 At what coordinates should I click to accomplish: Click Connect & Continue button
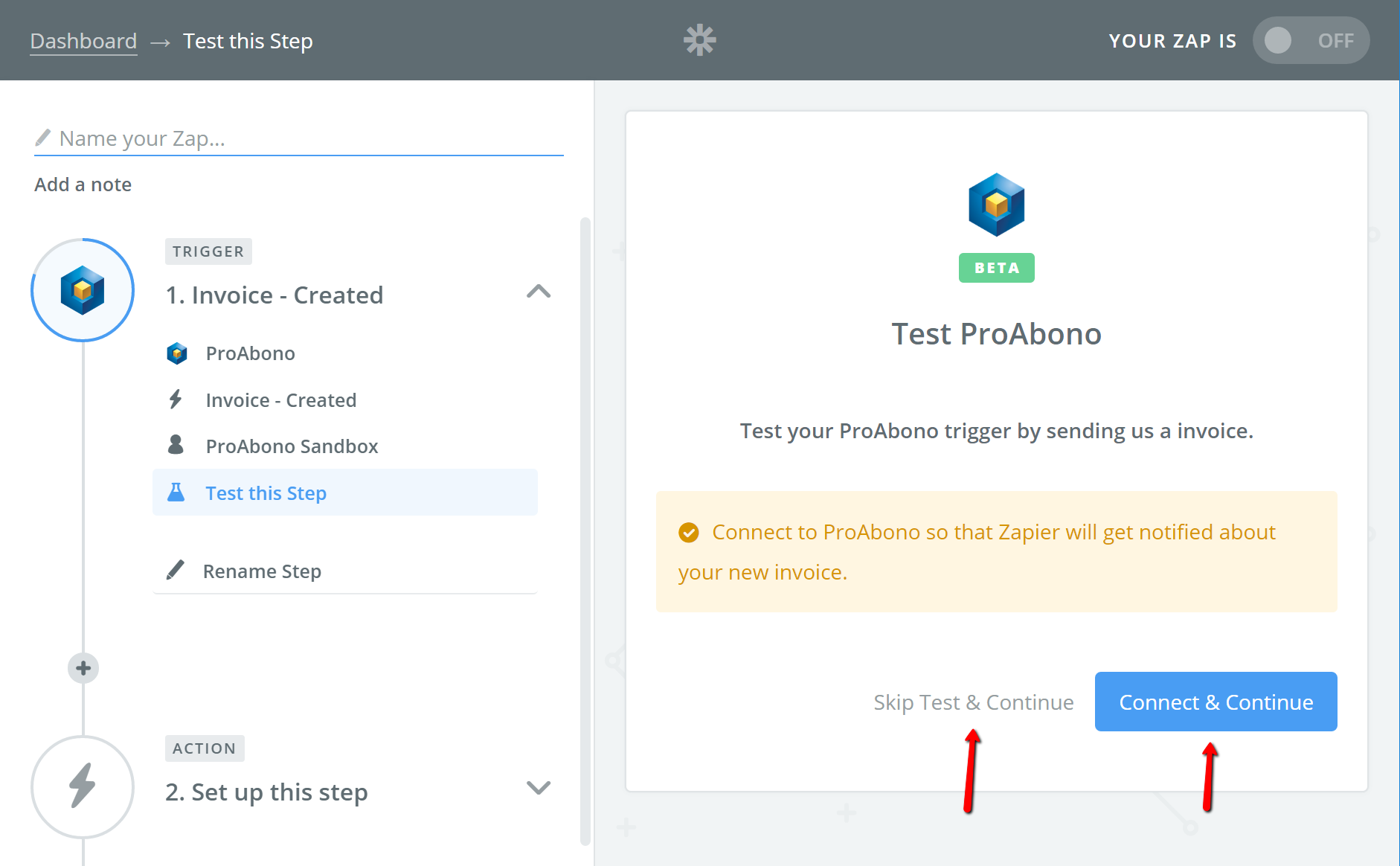click(x=1216, y=702)
